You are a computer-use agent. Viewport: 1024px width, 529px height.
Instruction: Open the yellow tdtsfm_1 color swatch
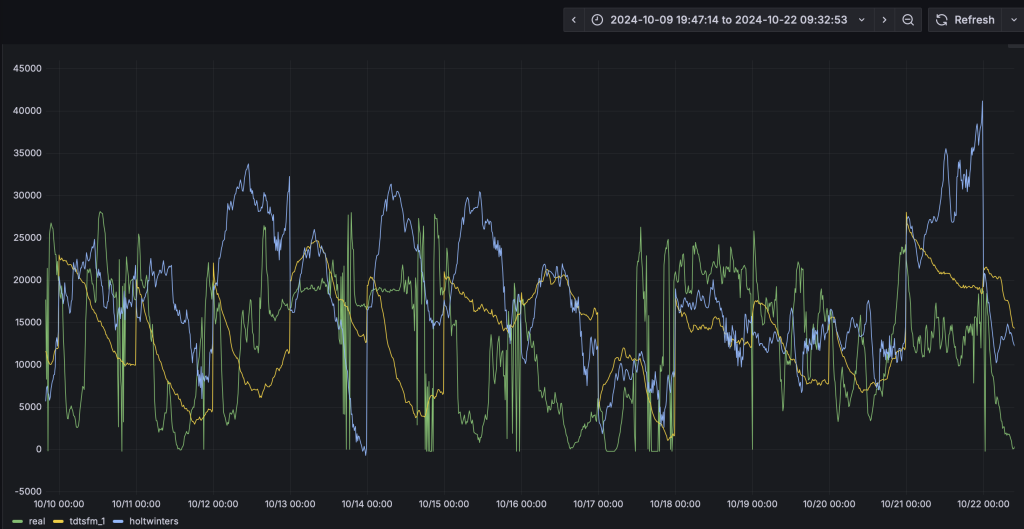[x=58, y=521]
